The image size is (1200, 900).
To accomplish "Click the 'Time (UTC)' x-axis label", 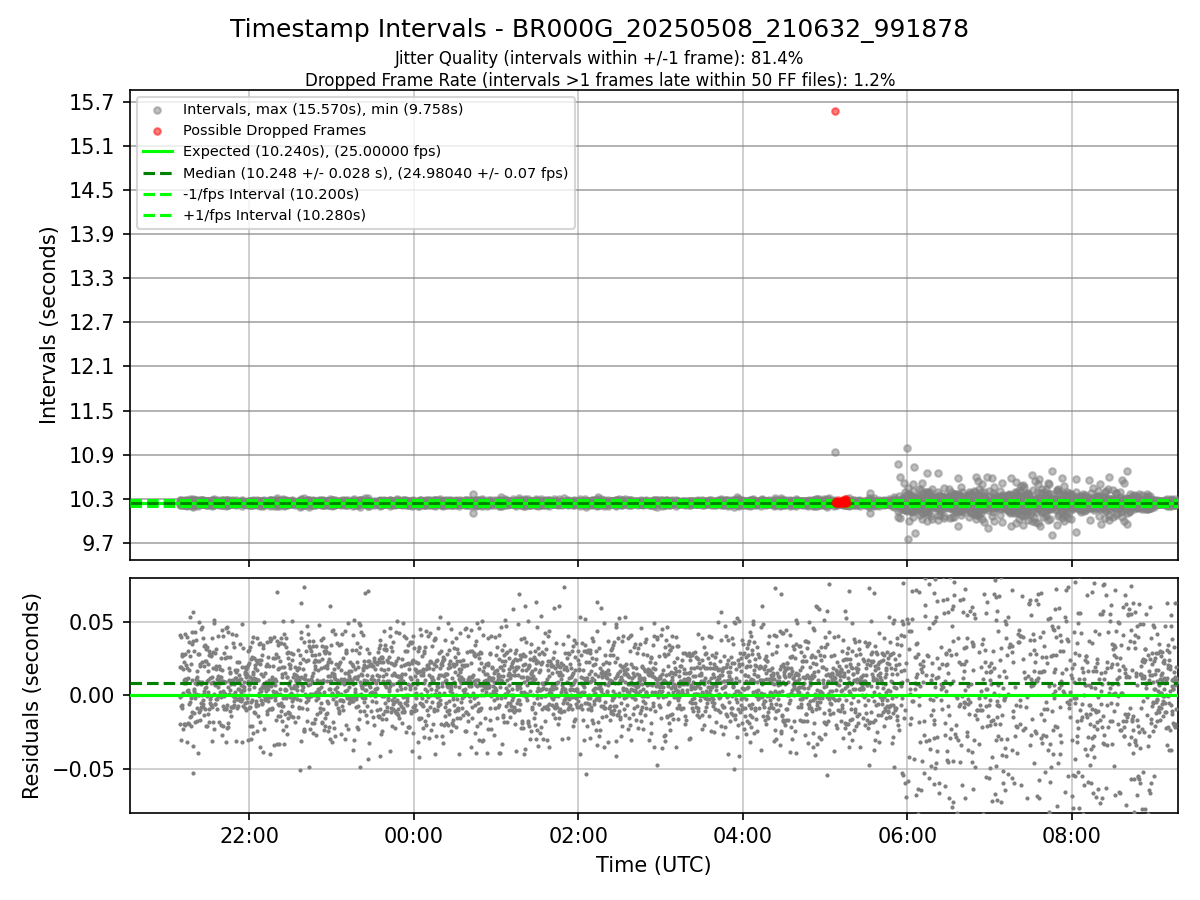I will coord(653,865).
